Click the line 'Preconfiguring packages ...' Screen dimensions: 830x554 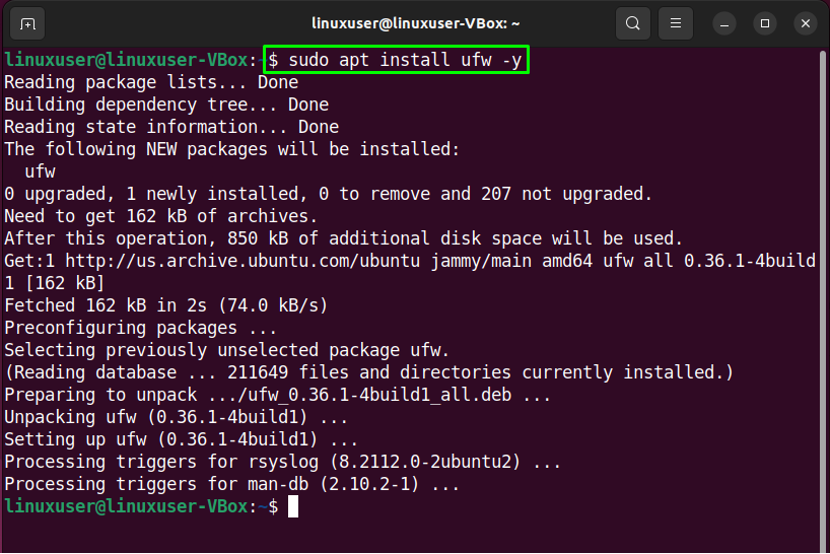click(141, 328)
